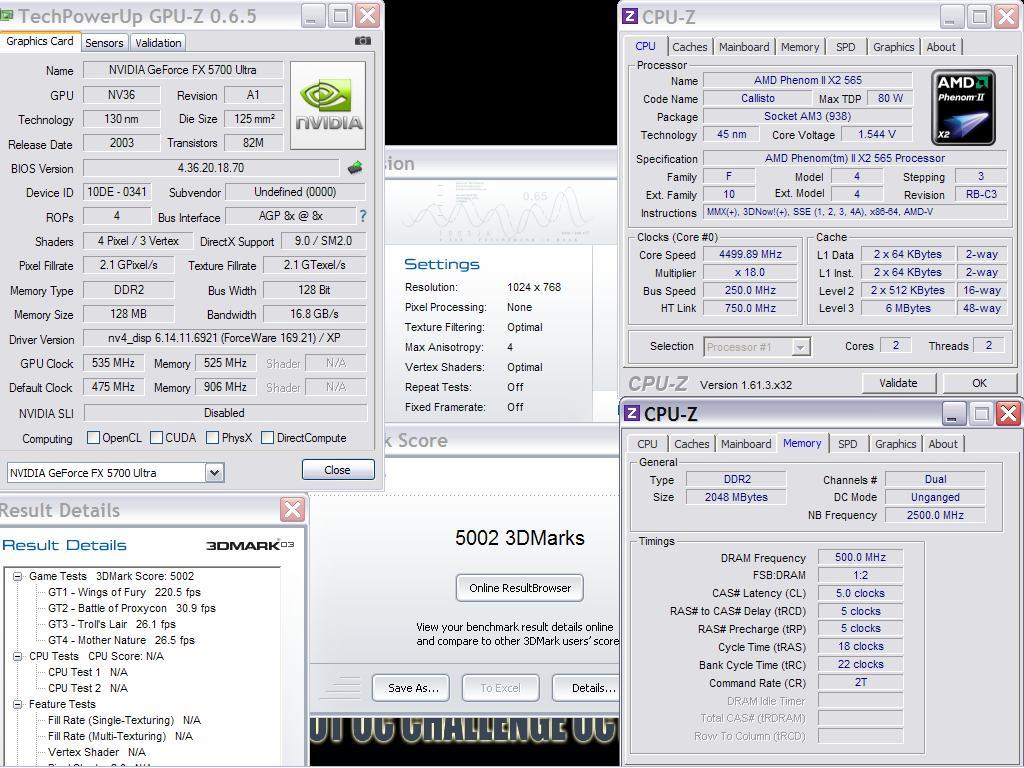Open the Memory tab in upper CPU-Z

800,47
